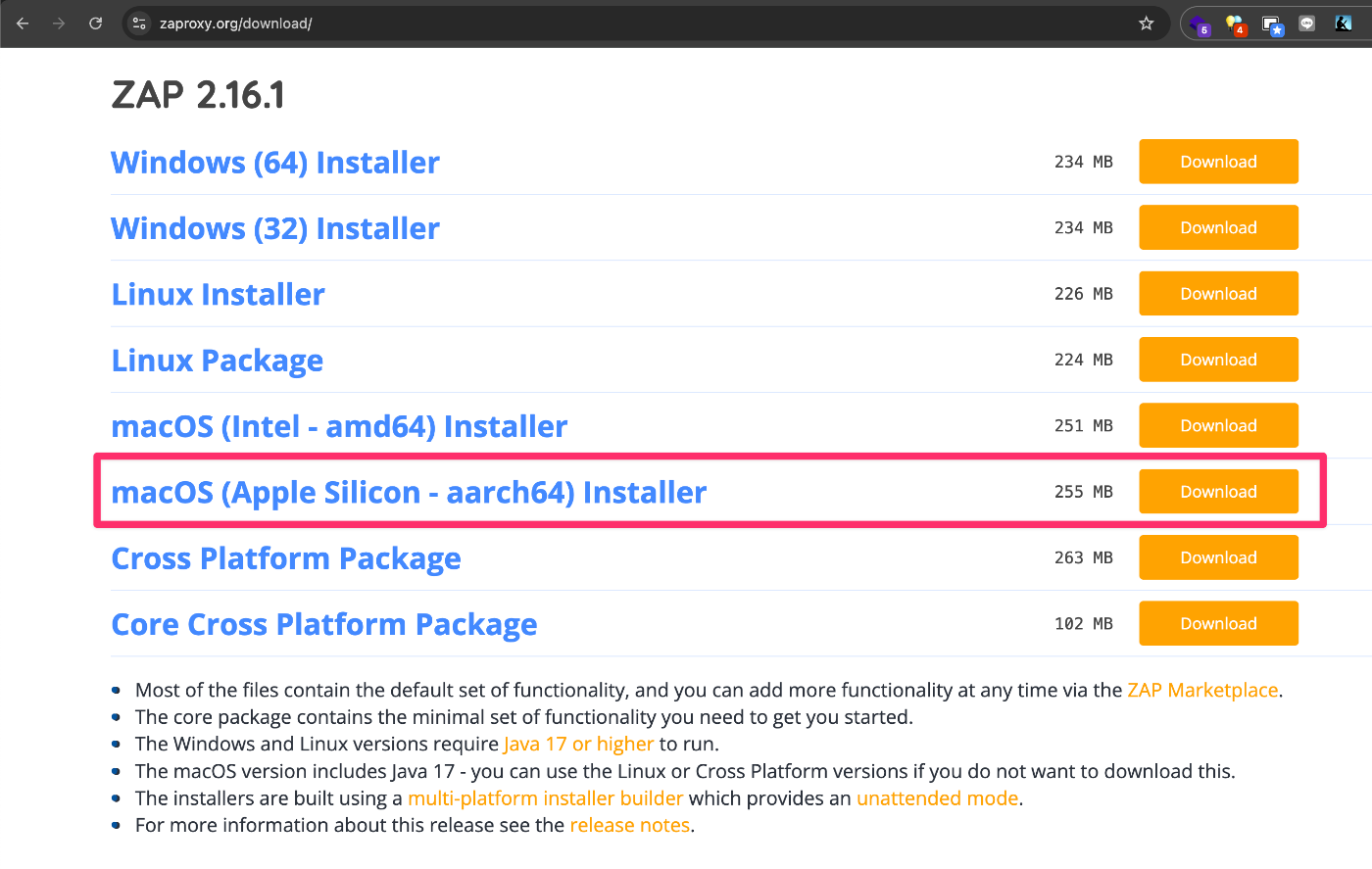Click the 255 MB size text
This screenshot has height=869, width=1372.
pos(1083,492)
